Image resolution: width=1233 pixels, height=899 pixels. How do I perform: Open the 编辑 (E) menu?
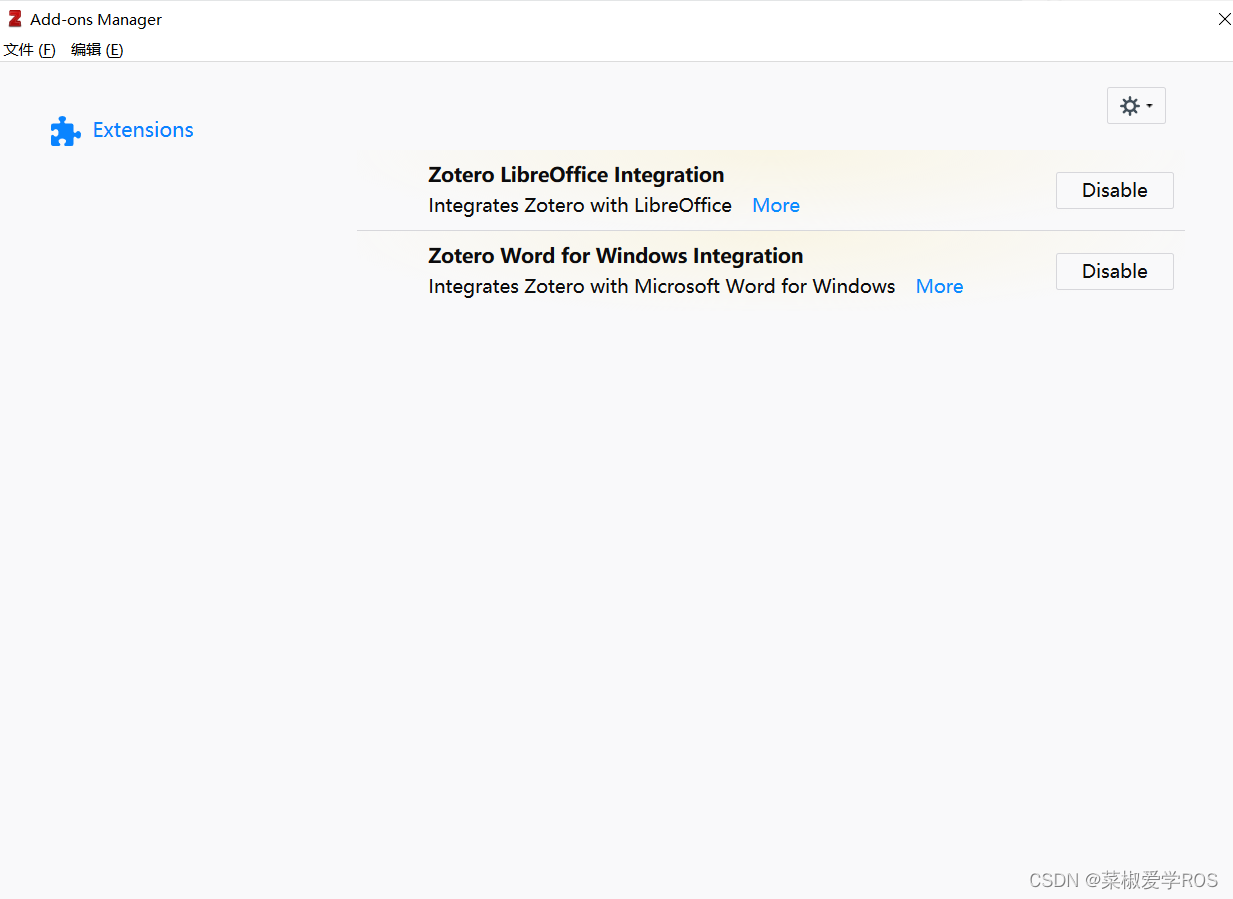click(x=97, y=50)
